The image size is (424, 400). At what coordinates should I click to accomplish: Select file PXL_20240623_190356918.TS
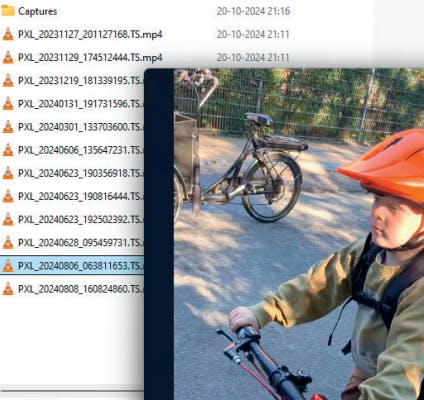point(81,173)
